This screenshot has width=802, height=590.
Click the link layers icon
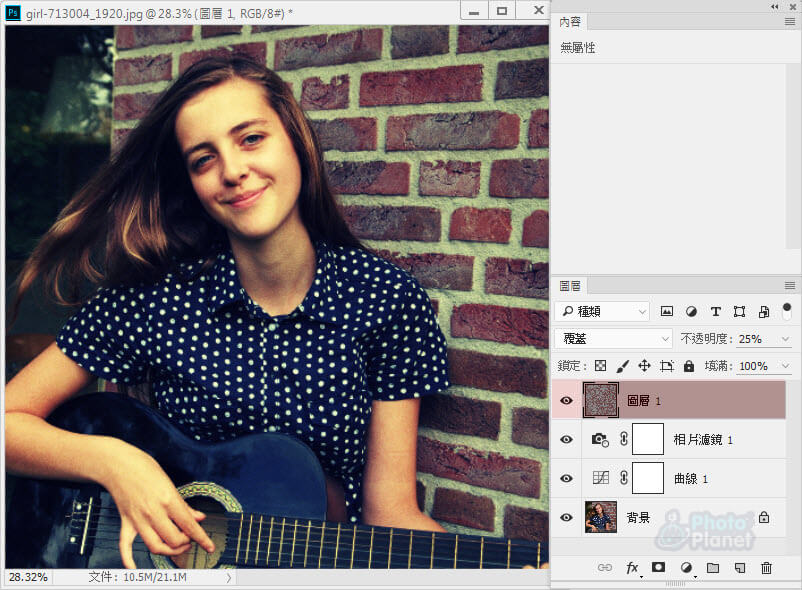pyautogui.click(x=605, y=568)
